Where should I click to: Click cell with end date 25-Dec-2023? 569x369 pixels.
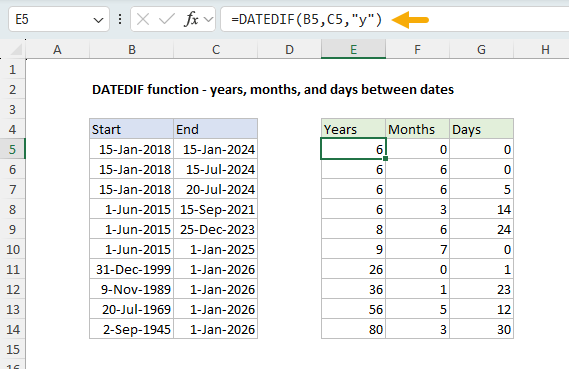[216, 229]
